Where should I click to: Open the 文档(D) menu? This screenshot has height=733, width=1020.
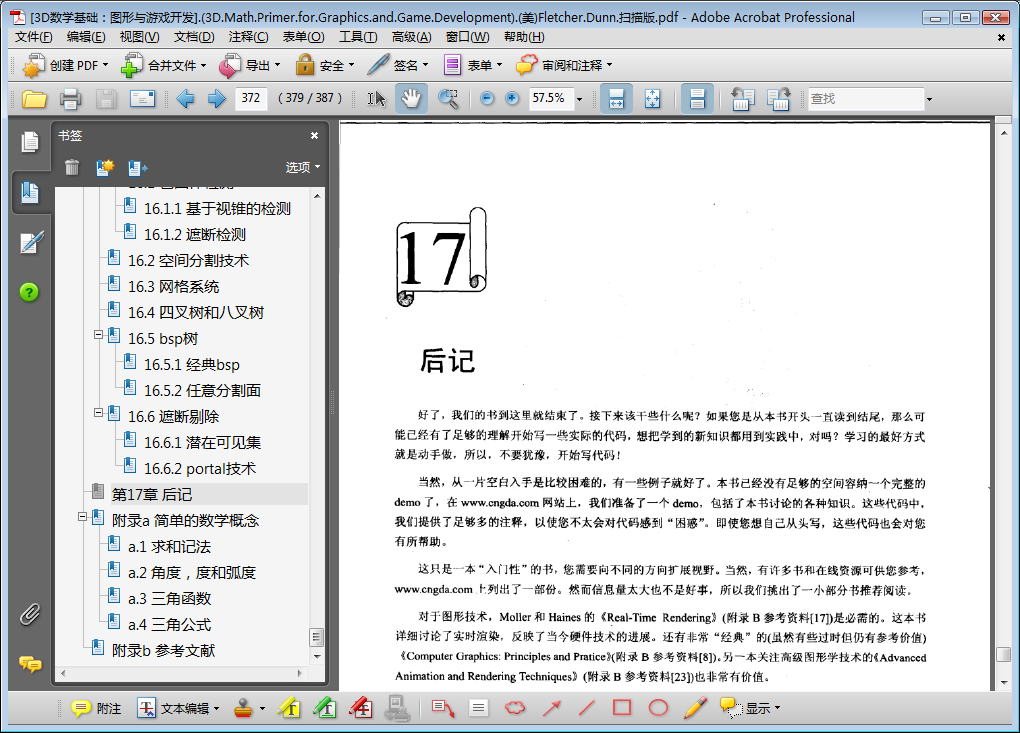click(194, 37)
